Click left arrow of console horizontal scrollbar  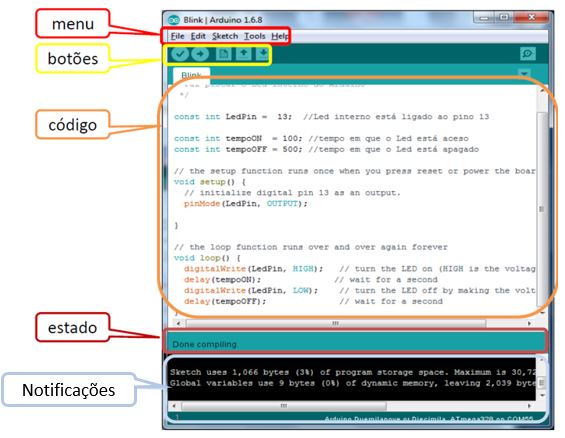pyautogui.click(x=174, y=406)
